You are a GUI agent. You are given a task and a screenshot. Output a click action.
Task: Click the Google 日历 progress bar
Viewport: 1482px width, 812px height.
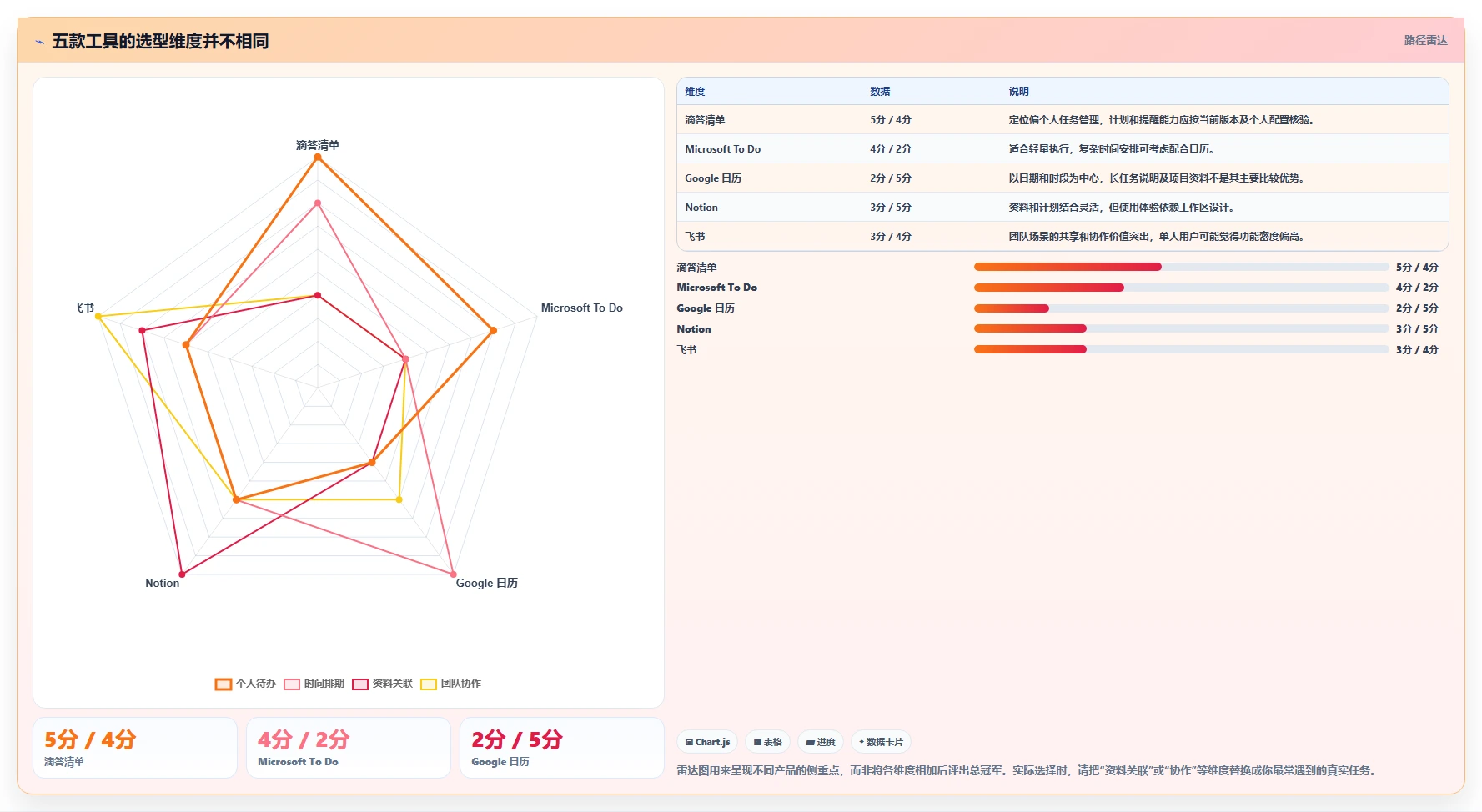[x=1182, y=308]
